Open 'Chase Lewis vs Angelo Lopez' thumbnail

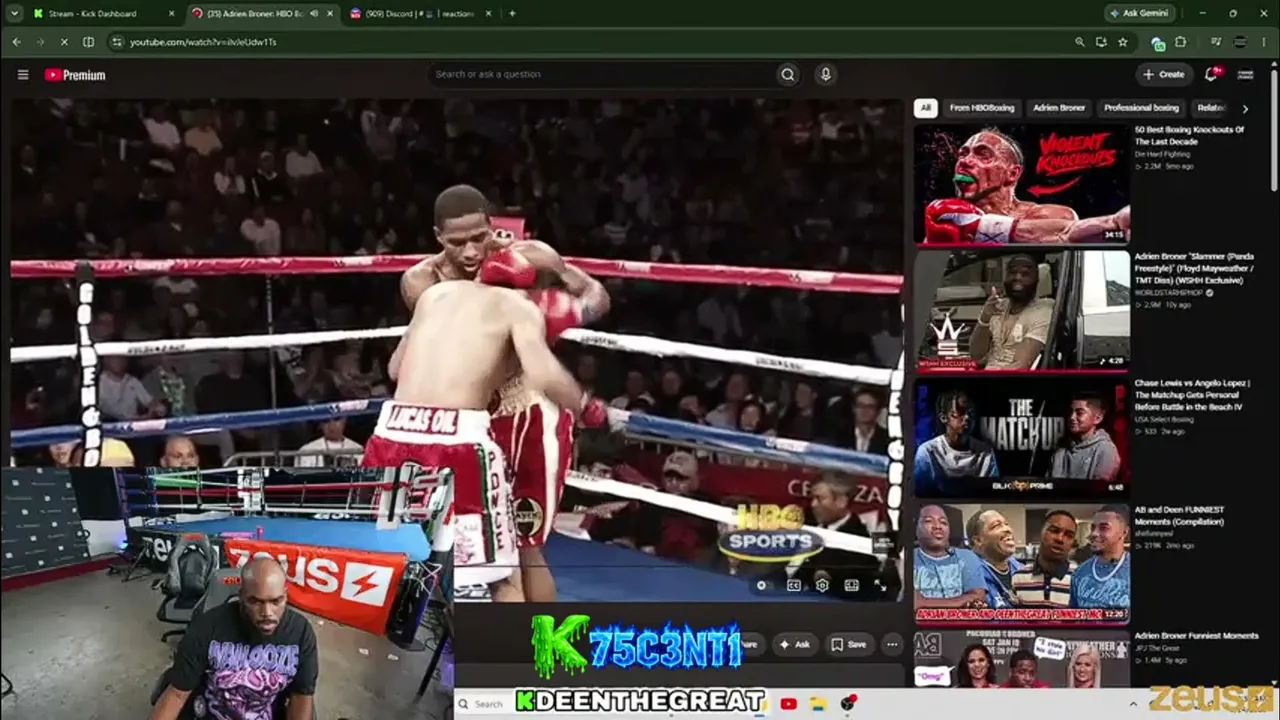click(1022, 437)
